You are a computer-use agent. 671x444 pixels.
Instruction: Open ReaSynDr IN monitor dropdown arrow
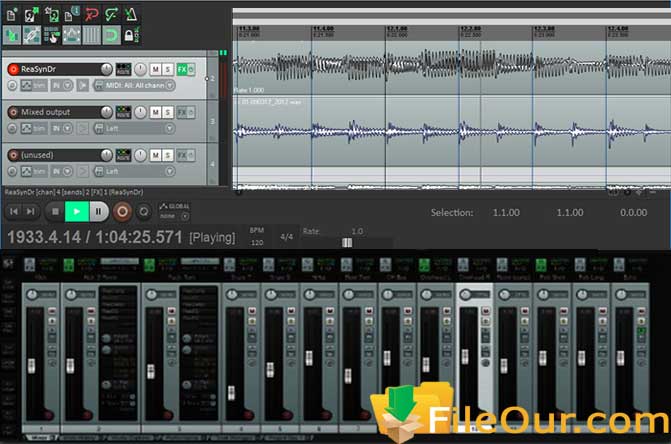68,86
